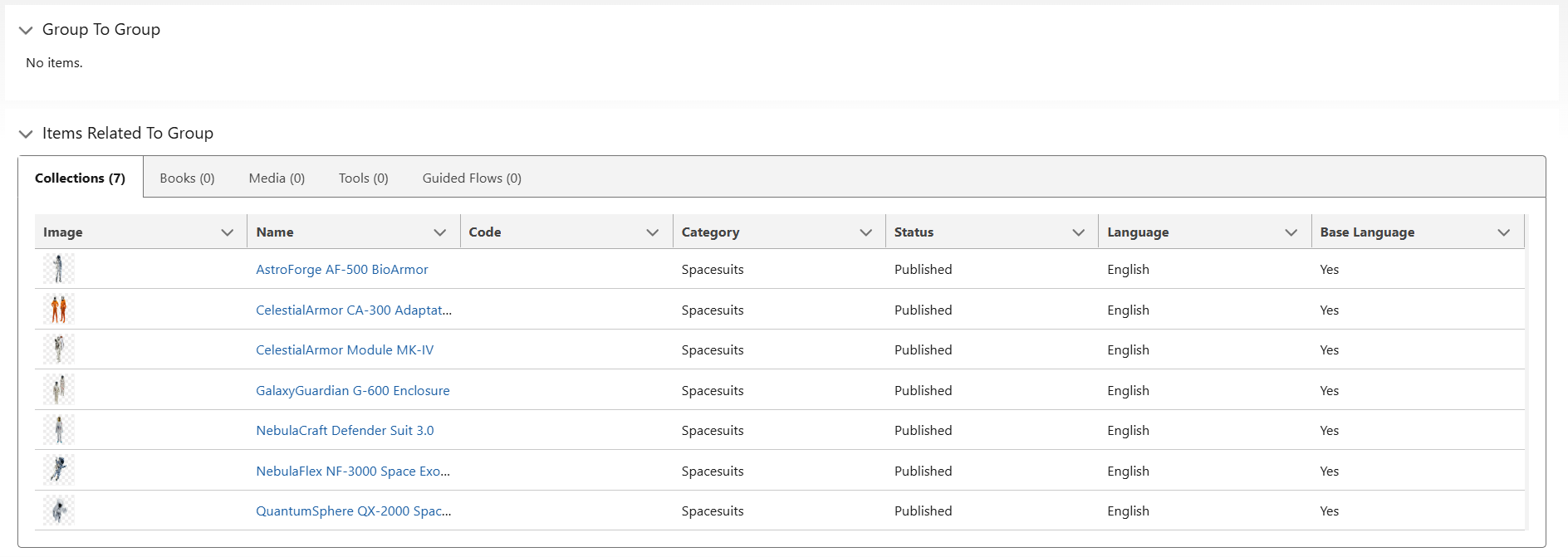This screenshot has height=557, width=1568.
Task: Collapse the Group To Group section
Action: pos(26,31)
